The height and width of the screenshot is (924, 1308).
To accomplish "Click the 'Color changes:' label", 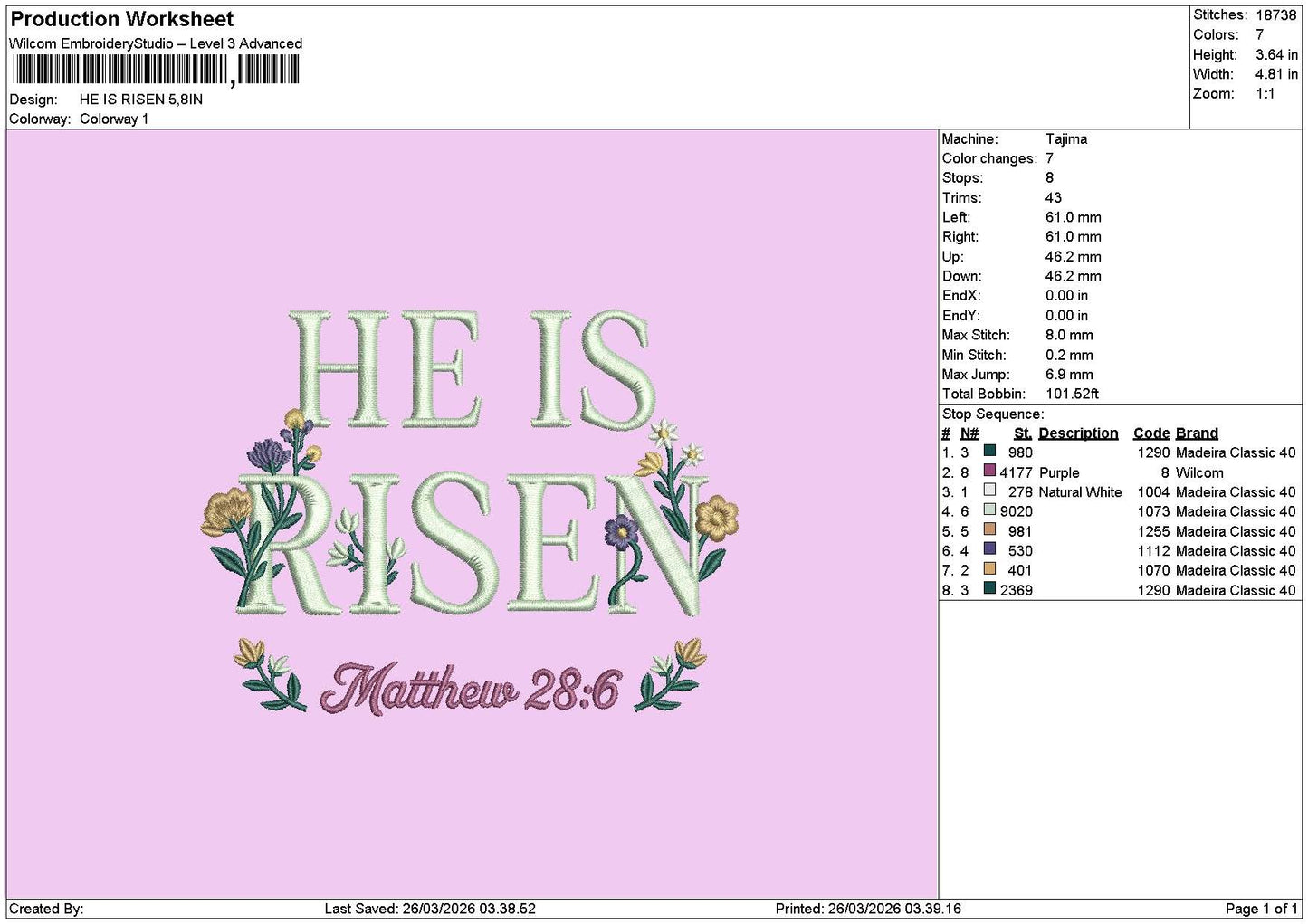I will coord(989,158).
